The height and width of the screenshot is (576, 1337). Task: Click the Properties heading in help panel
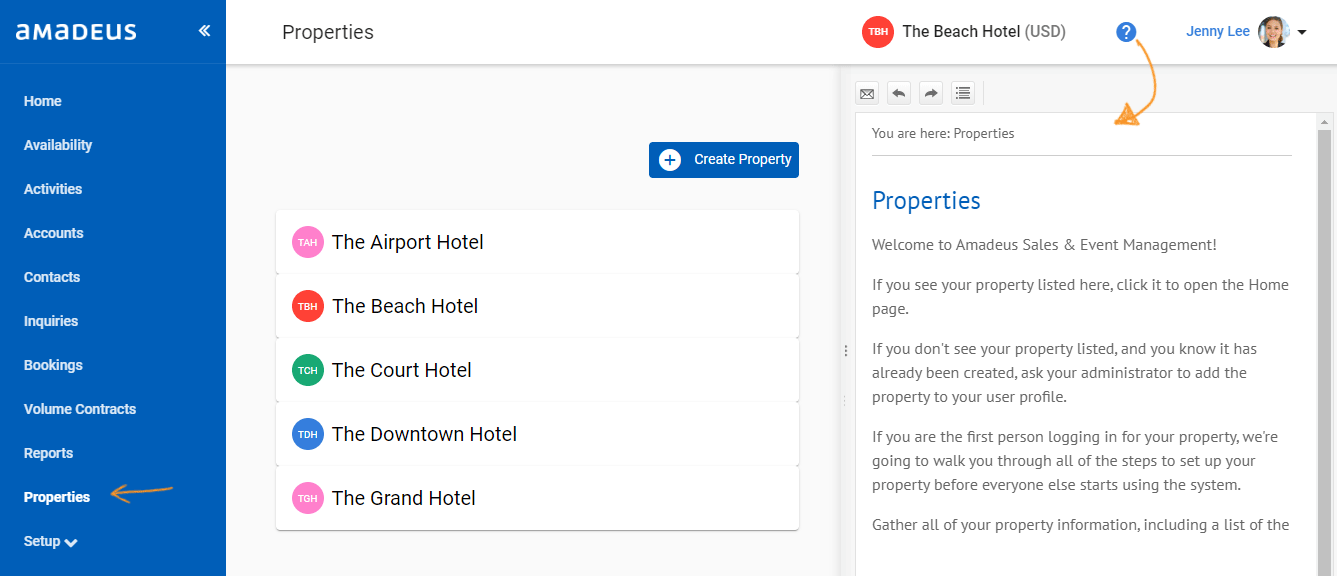point(926,201)
